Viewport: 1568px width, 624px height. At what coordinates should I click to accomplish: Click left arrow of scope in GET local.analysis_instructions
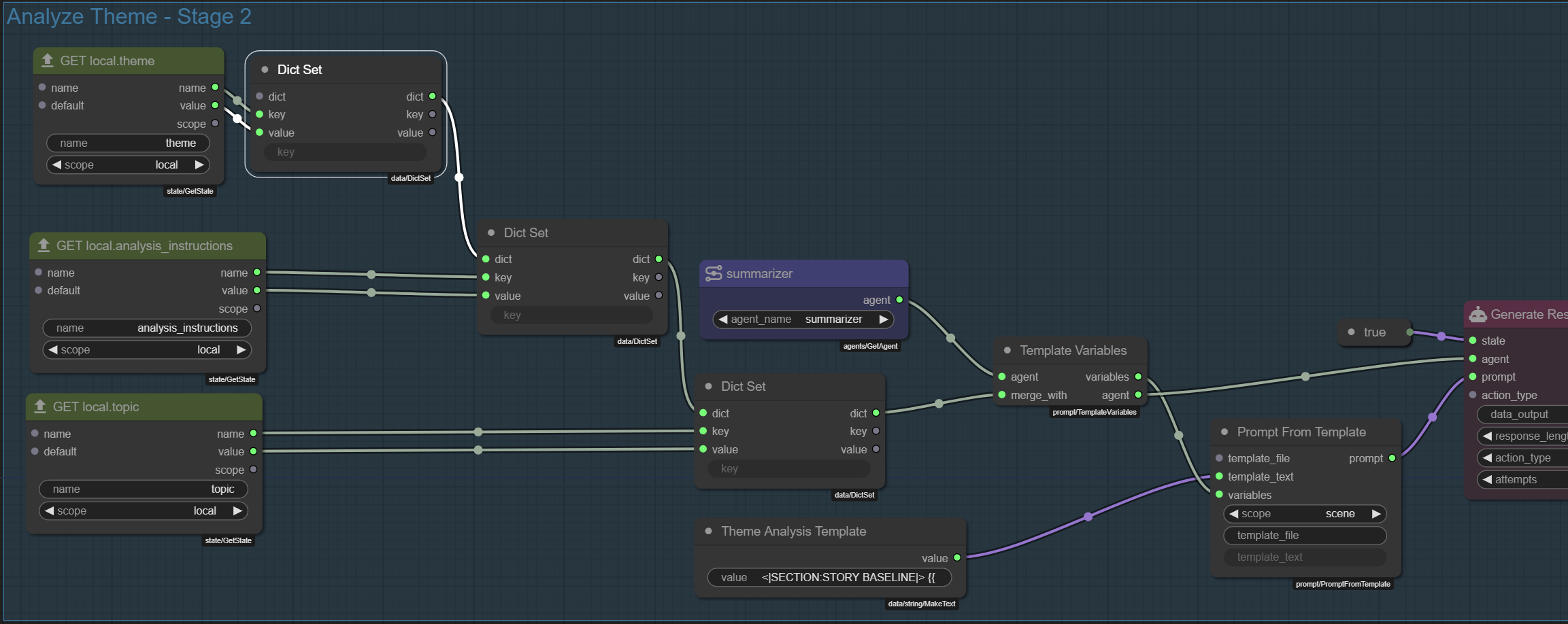coord(53,349)
